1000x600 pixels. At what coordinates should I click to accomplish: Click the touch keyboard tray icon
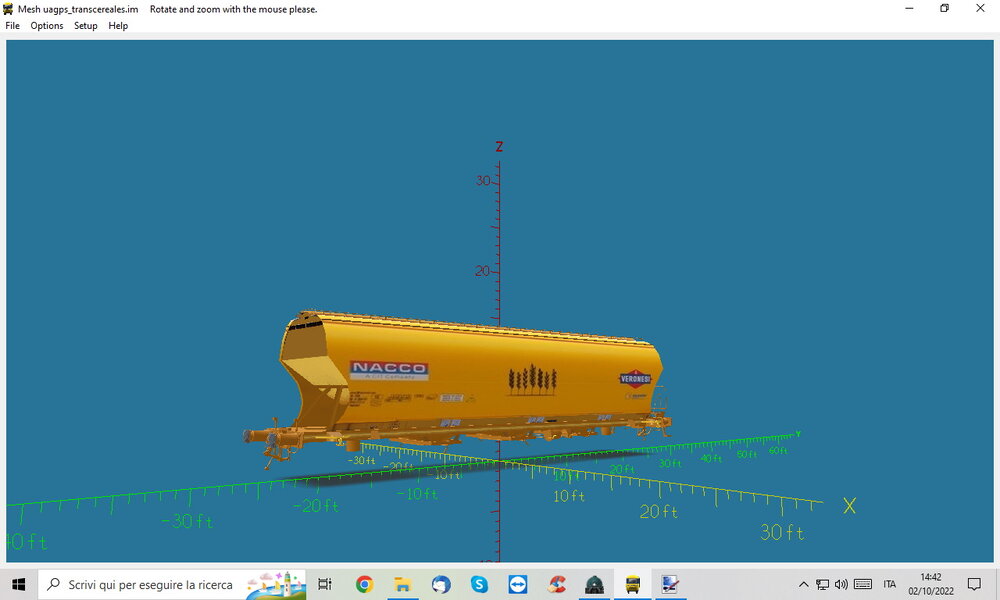click(863, 584)
